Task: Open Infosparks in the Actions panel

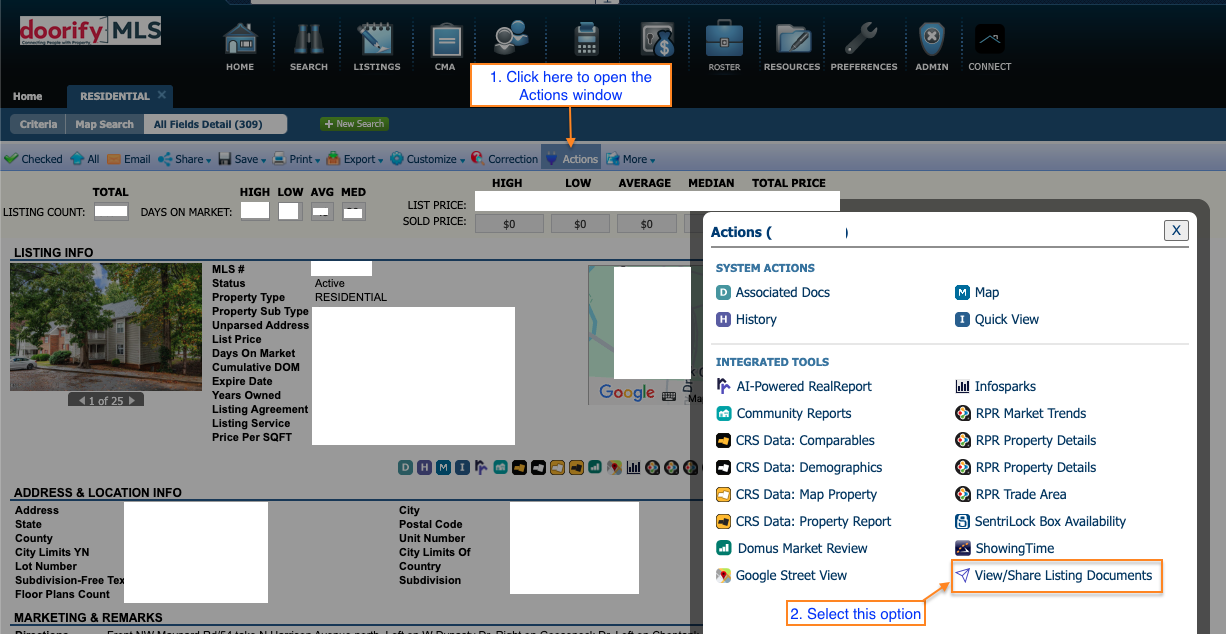Action: (995, 386)
